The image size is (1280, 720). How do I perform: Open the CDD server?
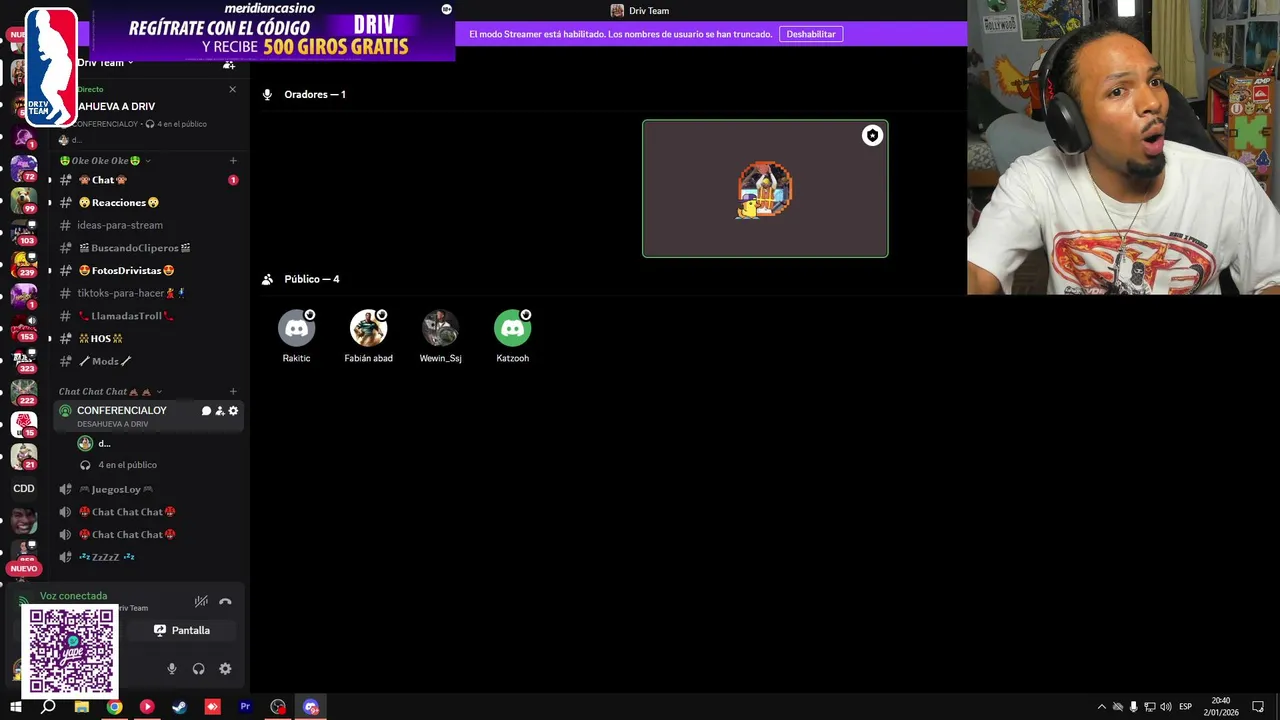[x=24, y=489]
